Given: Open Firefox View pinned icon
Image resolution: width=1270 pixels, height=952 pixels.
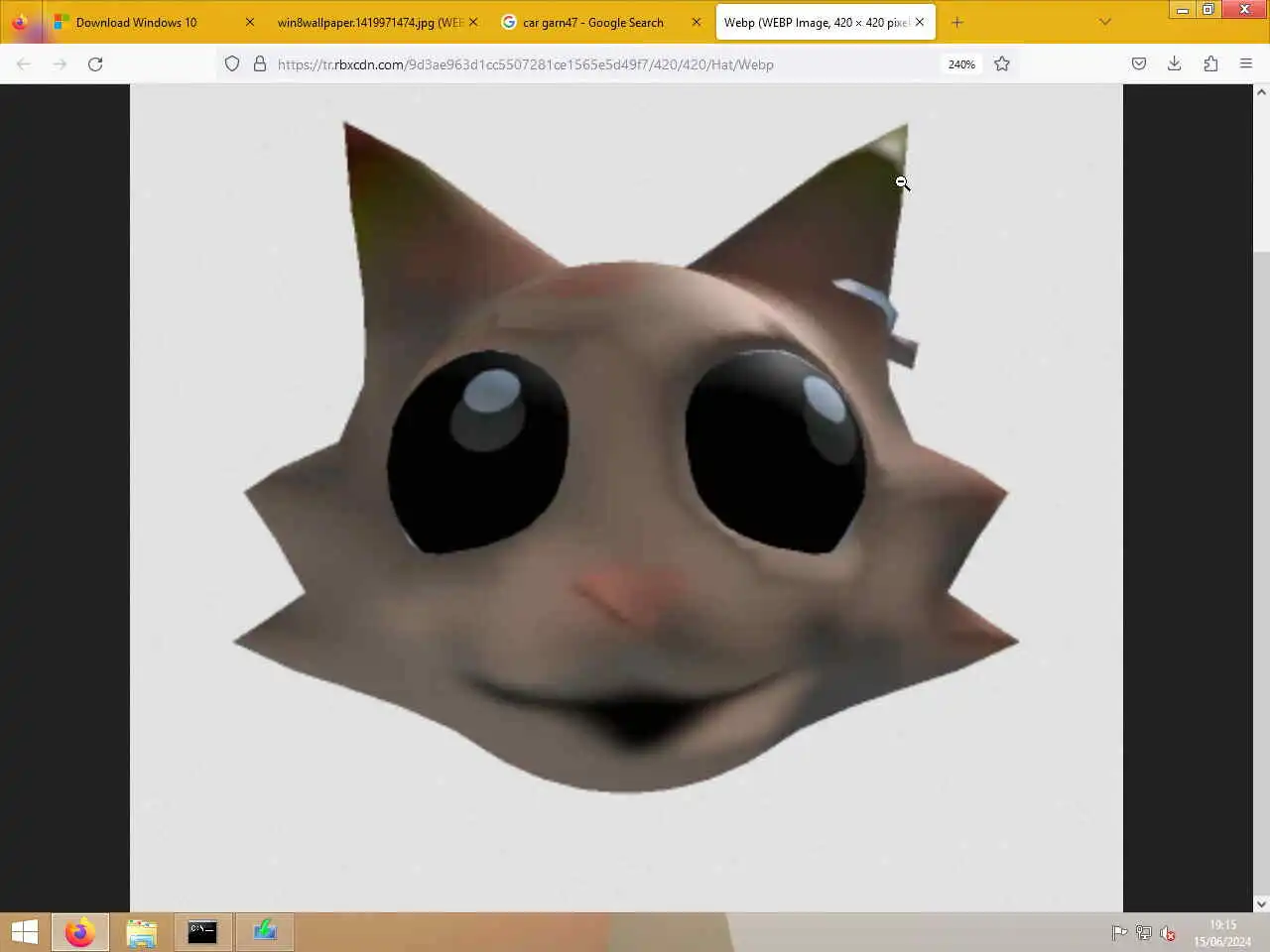Looking at the screenshot, I should coord(21,22).
